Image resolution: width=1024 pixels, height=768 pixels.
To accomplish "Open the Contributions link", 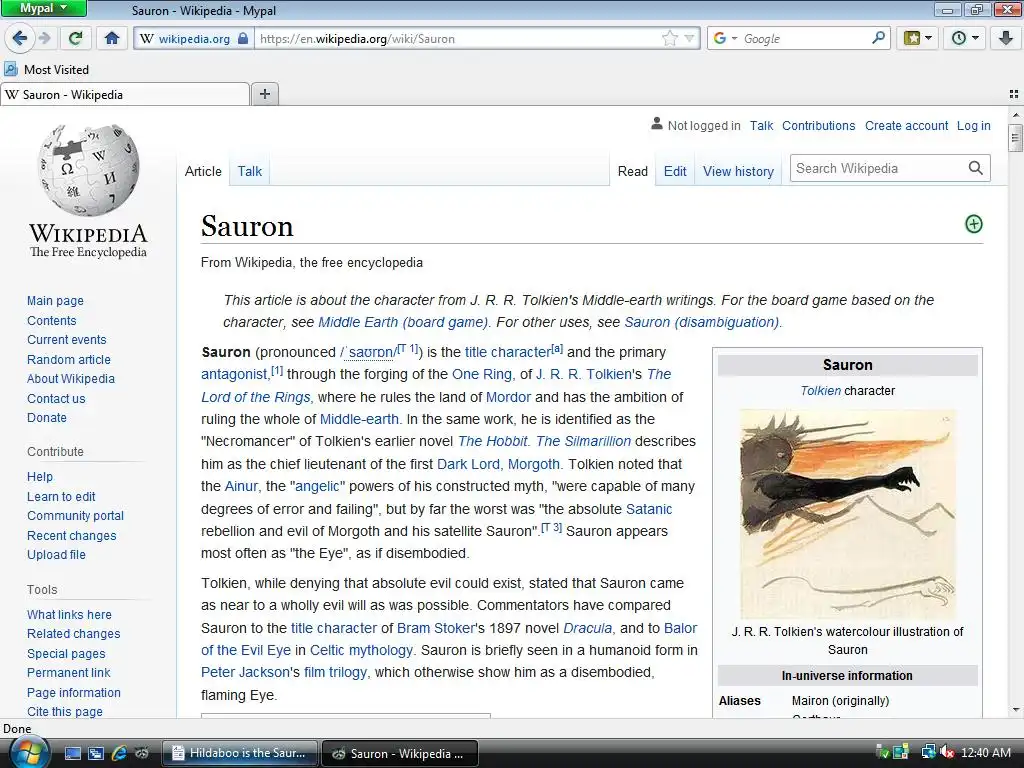I will (x=818, y=125).
